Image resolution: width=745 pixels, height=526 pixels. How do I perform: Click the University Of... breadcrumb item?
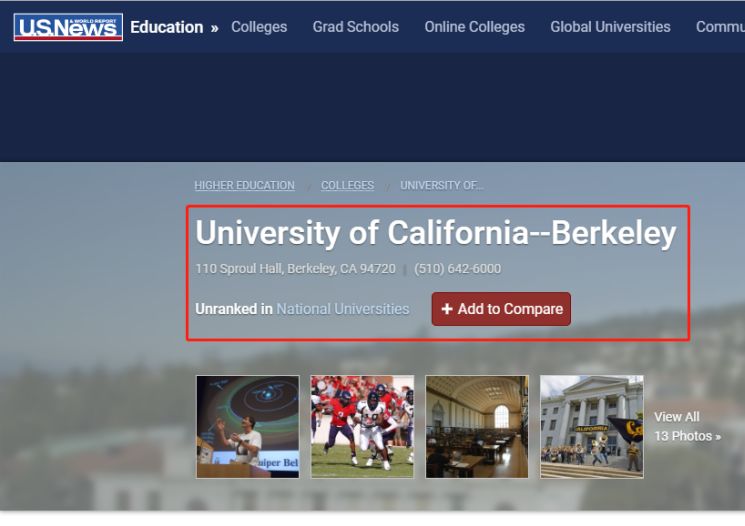click(x=442, y=185)
